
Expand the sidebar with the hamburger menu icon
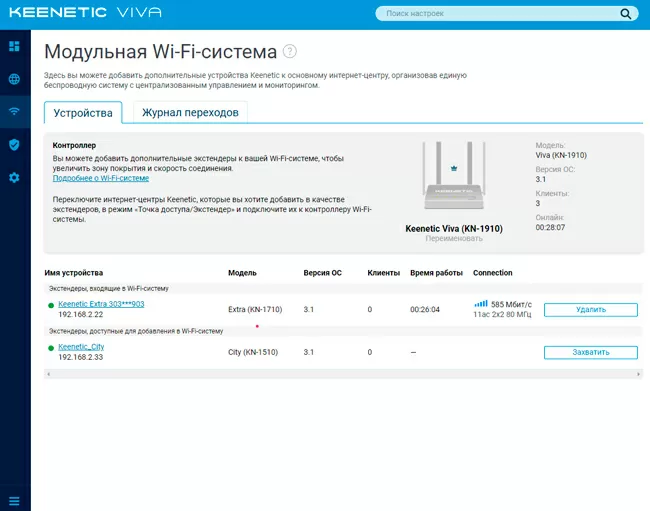14,500
